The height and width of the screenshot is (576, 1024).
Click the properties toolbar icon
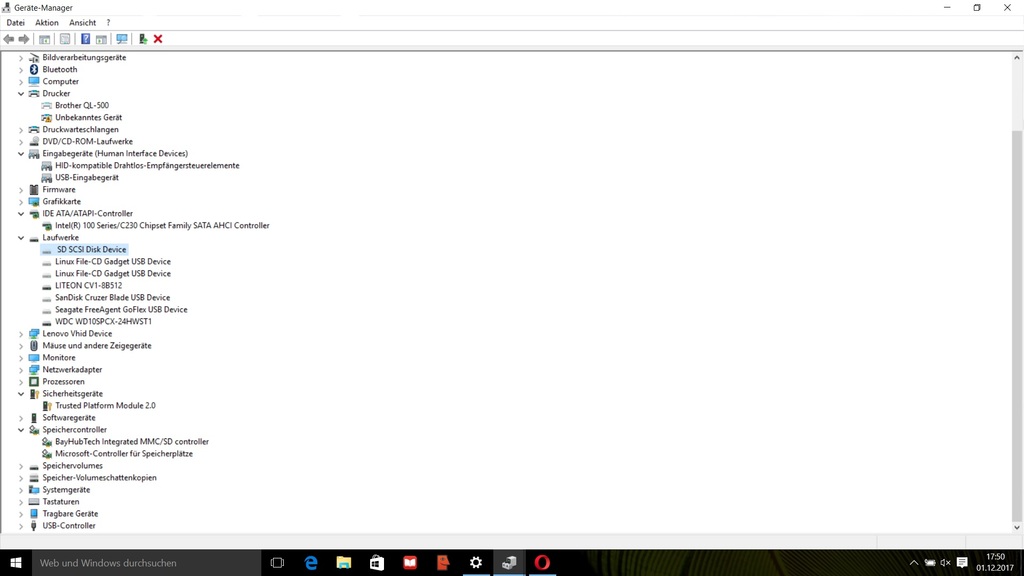click(x=65, y=39)
